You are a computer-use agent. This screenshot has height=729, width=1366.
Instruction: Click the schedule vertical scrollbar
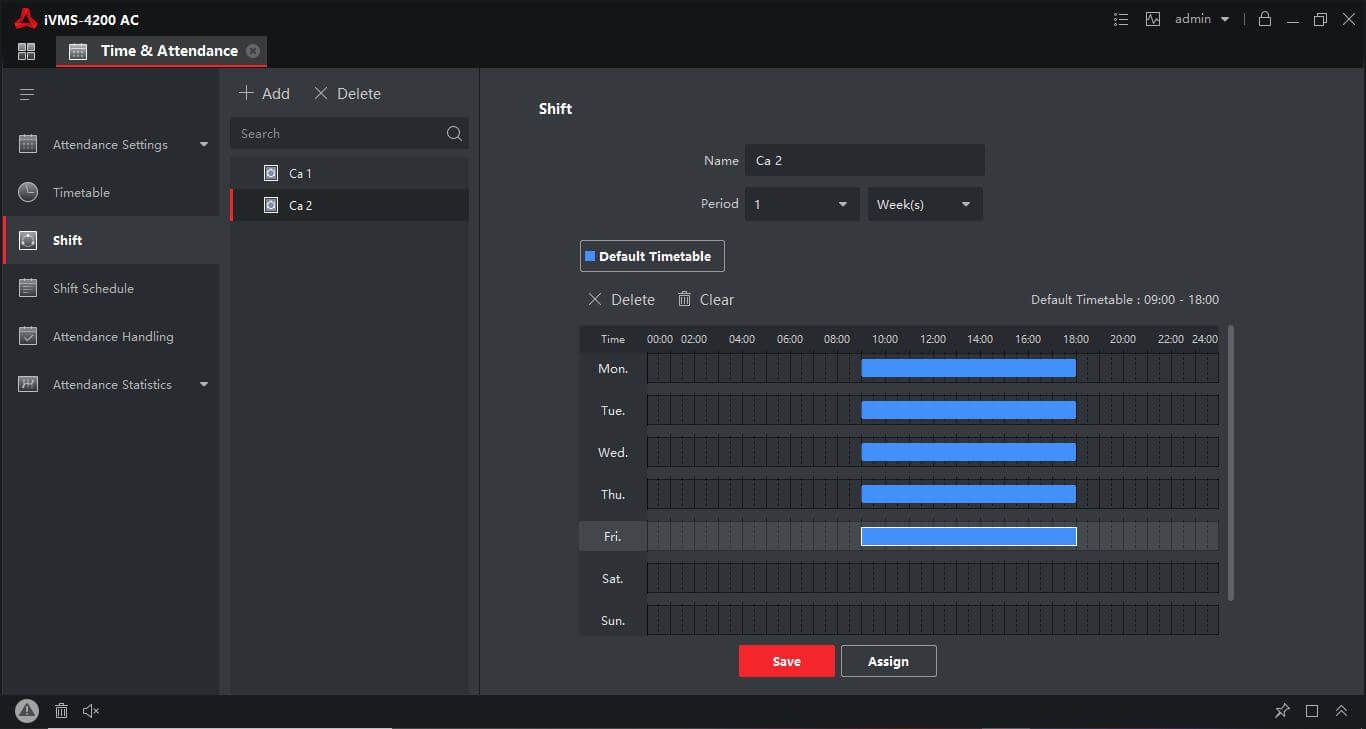(x=1231, y=462)
